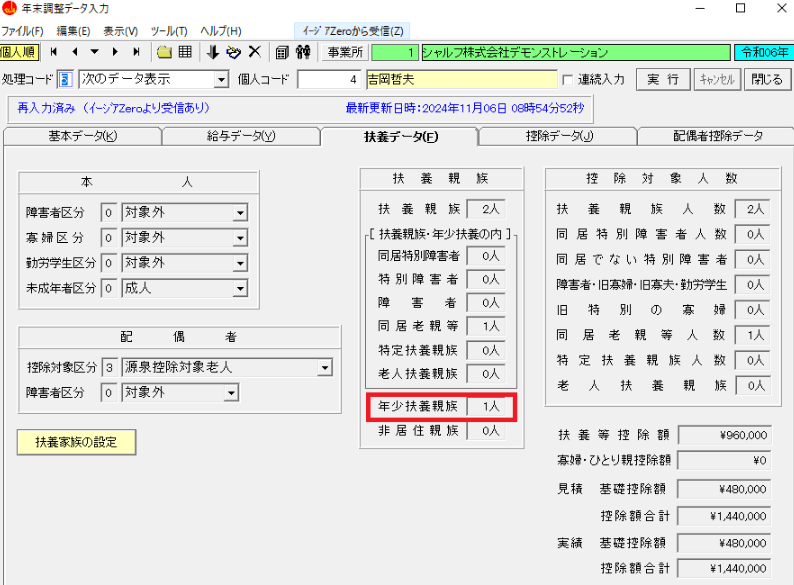This screenshot has width=794, height=585.
Task: Go to the next record arrow
Action: [115, 52]
